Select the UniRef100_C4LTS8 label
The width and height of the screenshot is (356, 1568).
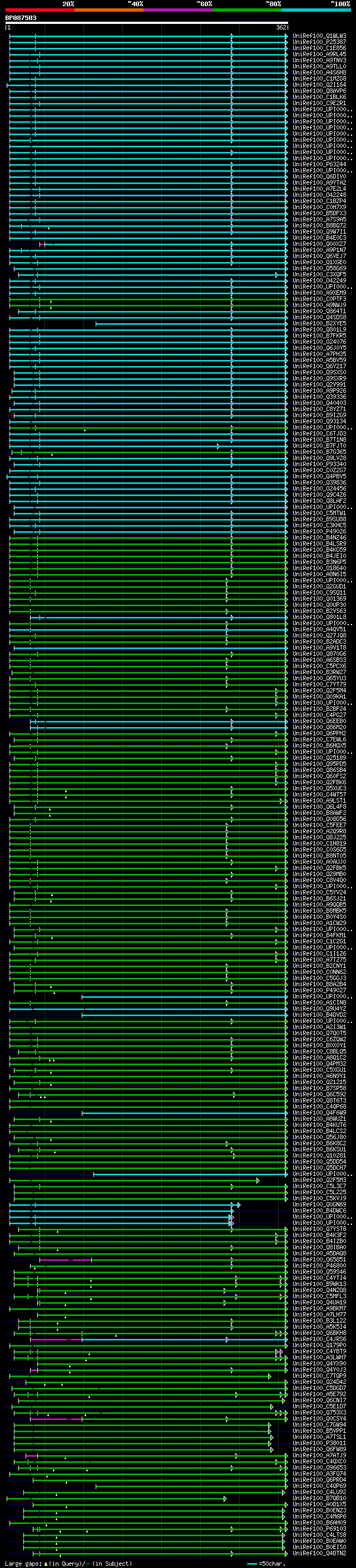point(319,1534)
